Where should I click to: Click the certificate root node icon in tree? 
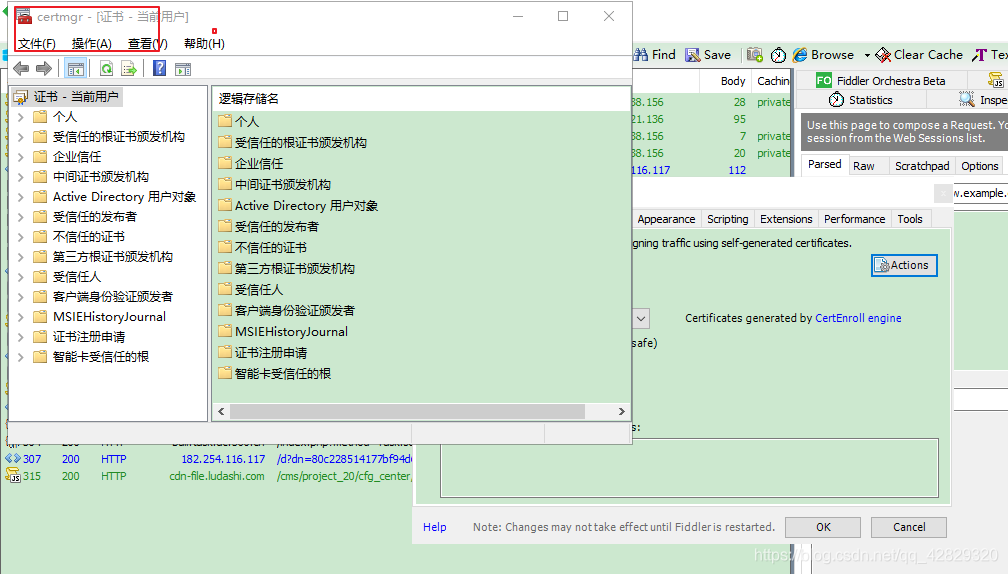pos(21,96)
